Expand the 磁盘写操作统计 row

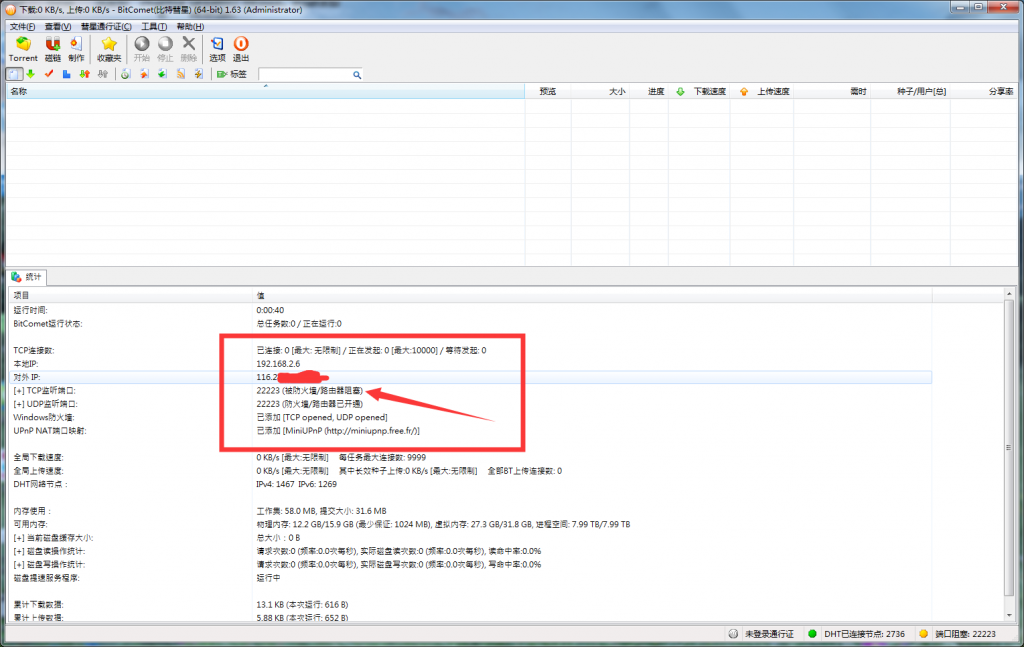point(19,565)
